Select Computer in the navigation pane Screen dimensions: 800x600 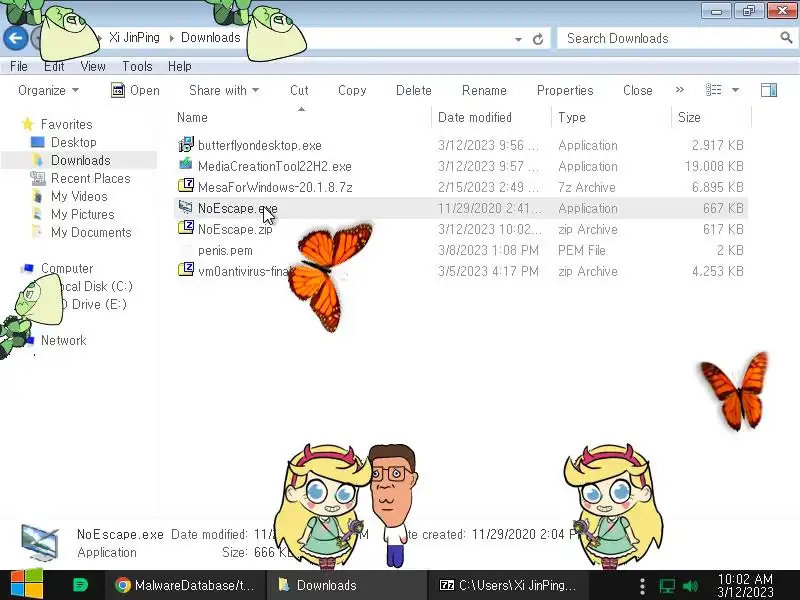pyautogui.click(x=67, y=268)
